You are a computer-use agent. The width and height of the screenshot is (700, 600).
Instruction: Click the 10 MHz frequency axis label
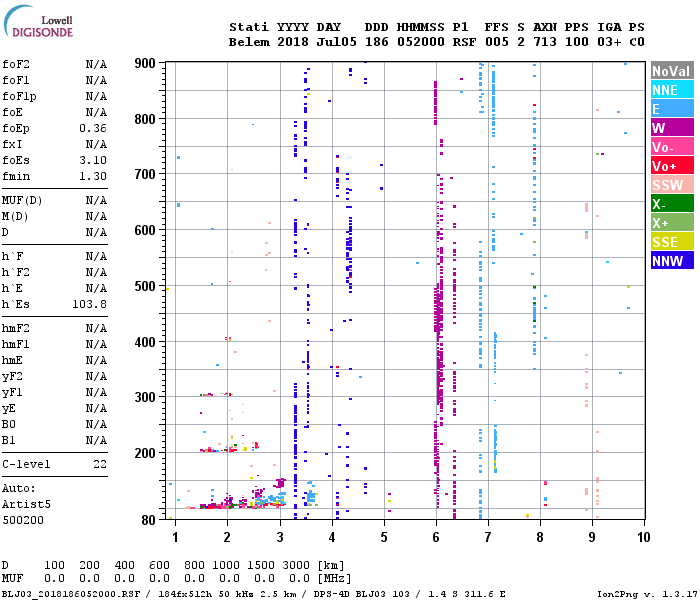(x=643, y=537)
